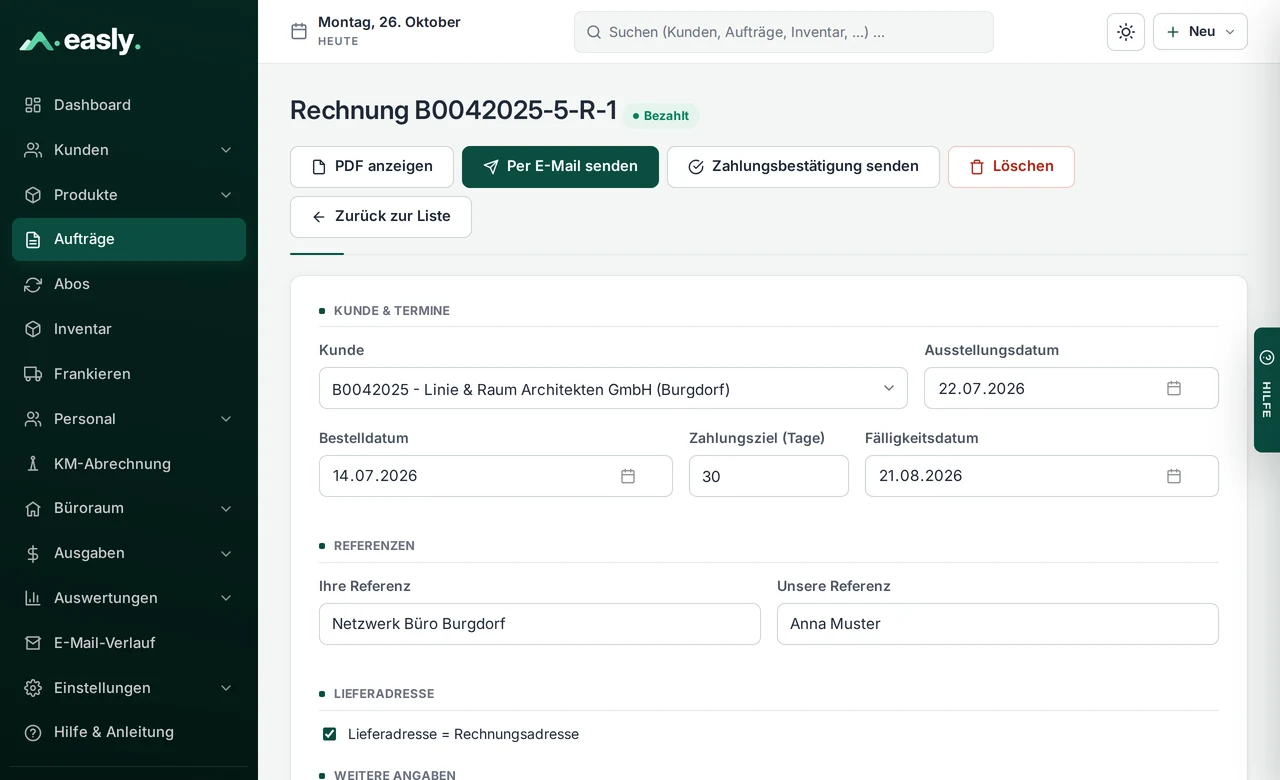
Task: Expand the Büroraum sidebar menu
Action: pos(129,508)
